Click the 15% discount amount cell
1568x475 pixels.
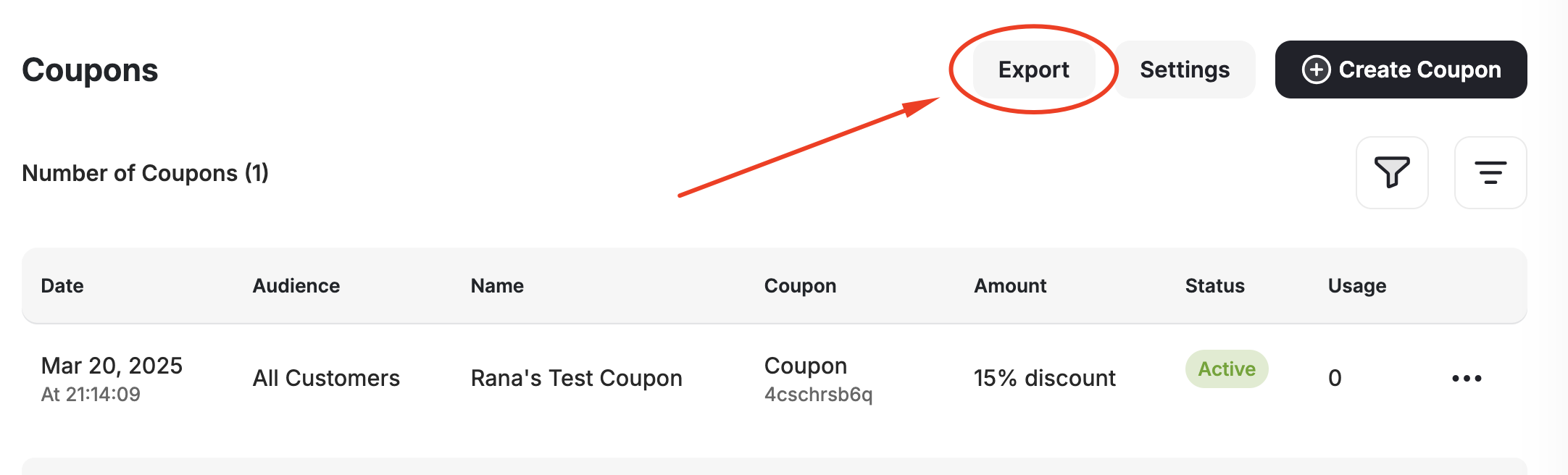1044,377
